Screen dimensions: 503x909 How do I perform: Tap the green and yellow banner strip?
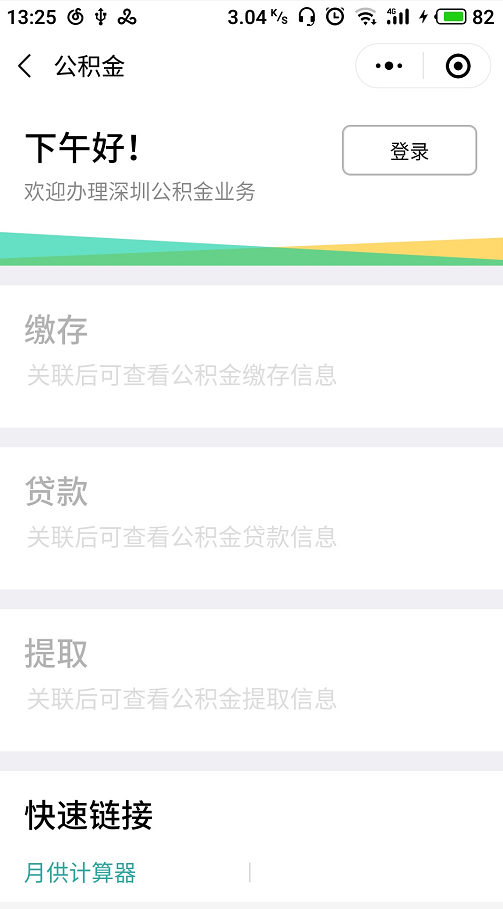[x=252, y=249]
